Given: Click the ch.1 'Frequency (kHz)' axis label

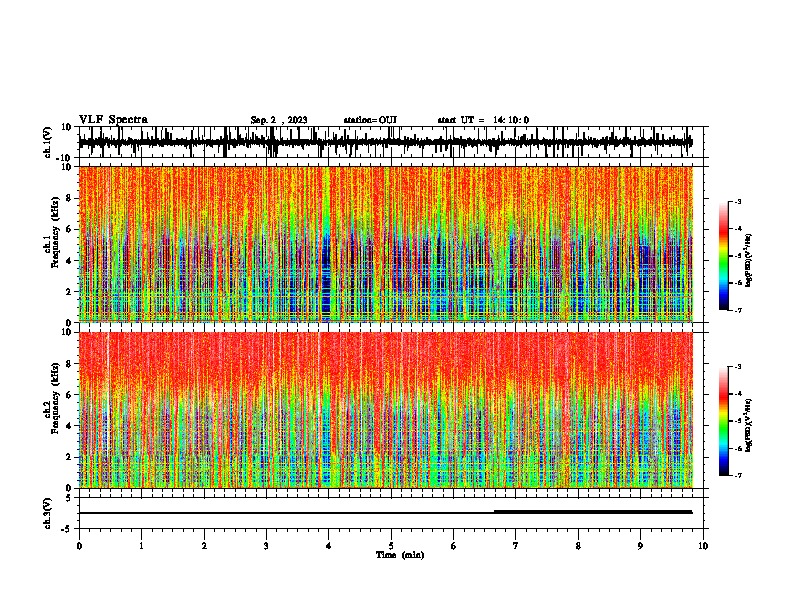Looking at the screenshot, I should point(54,232).
